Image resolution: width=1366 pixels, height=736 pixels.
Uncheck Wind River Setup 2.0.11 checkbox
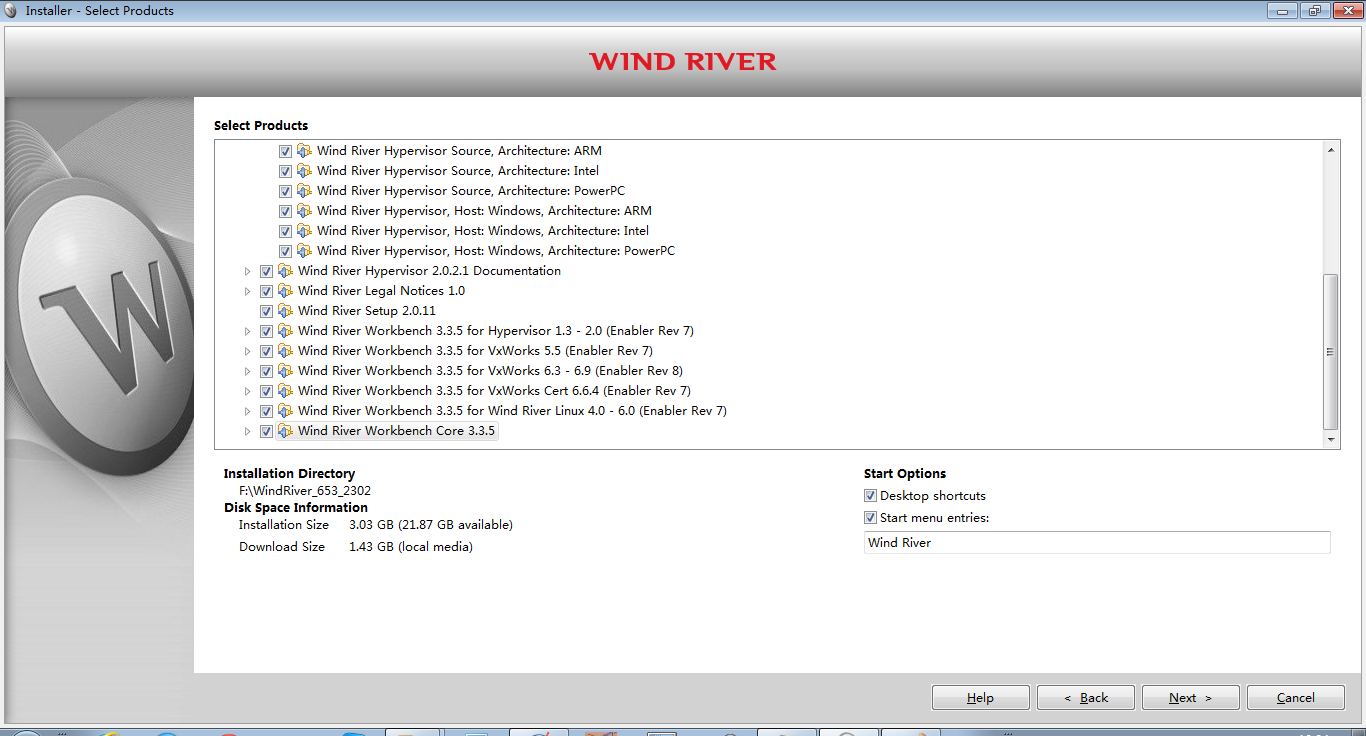click(x=266, y=311)
